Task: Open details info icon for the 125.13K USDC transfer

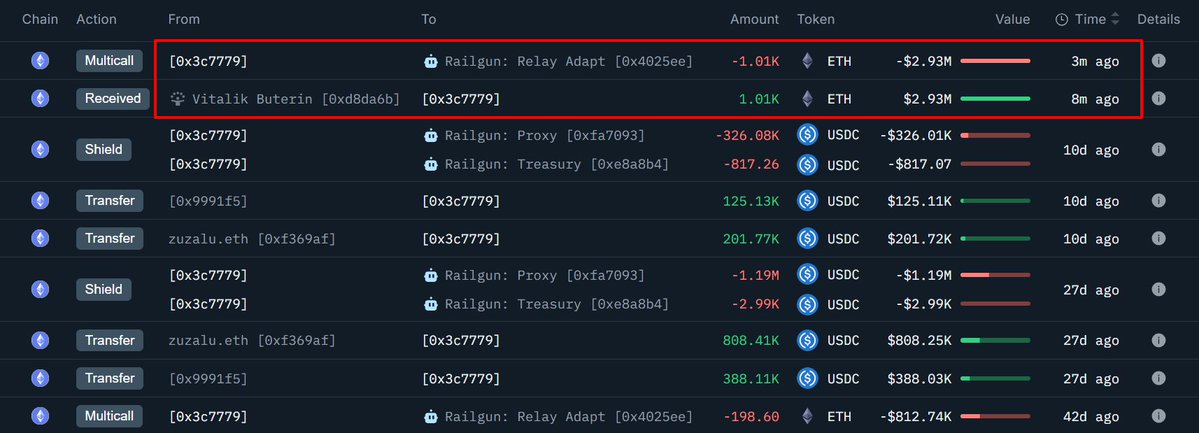Action: pyautogui.click(x=1158, y=200)
